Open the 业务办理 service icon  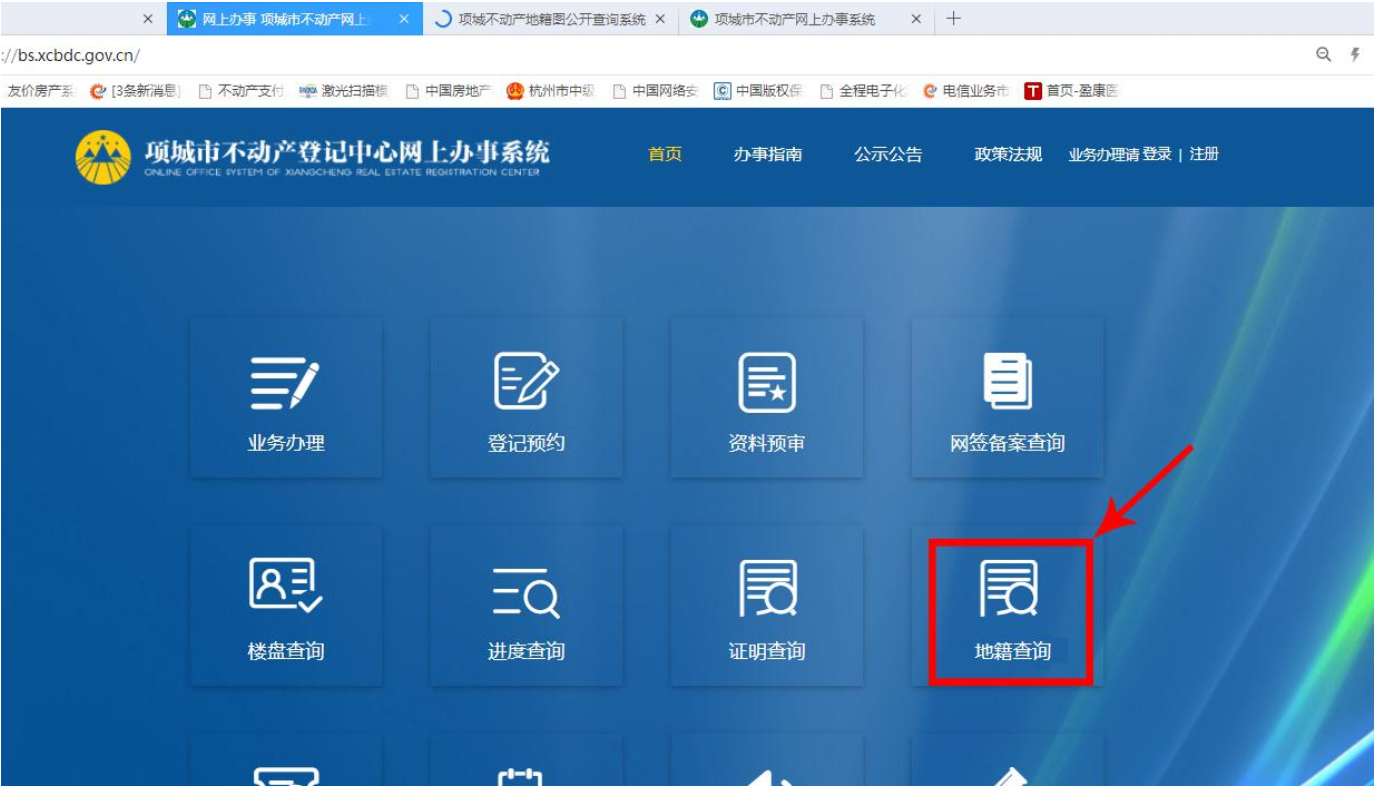point(284,400)
